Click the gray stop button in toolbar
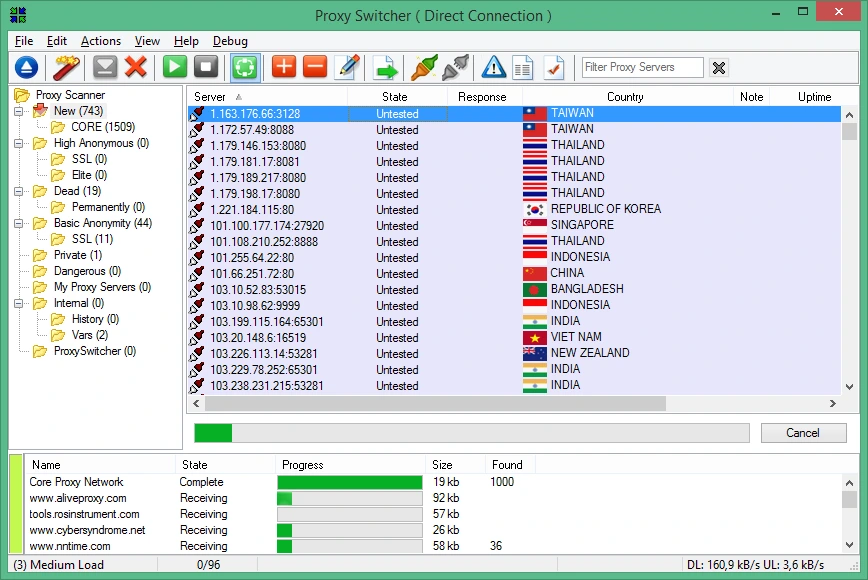Image resolution: width=868 pixels, height=580 pixels. [x=206, y=68]
